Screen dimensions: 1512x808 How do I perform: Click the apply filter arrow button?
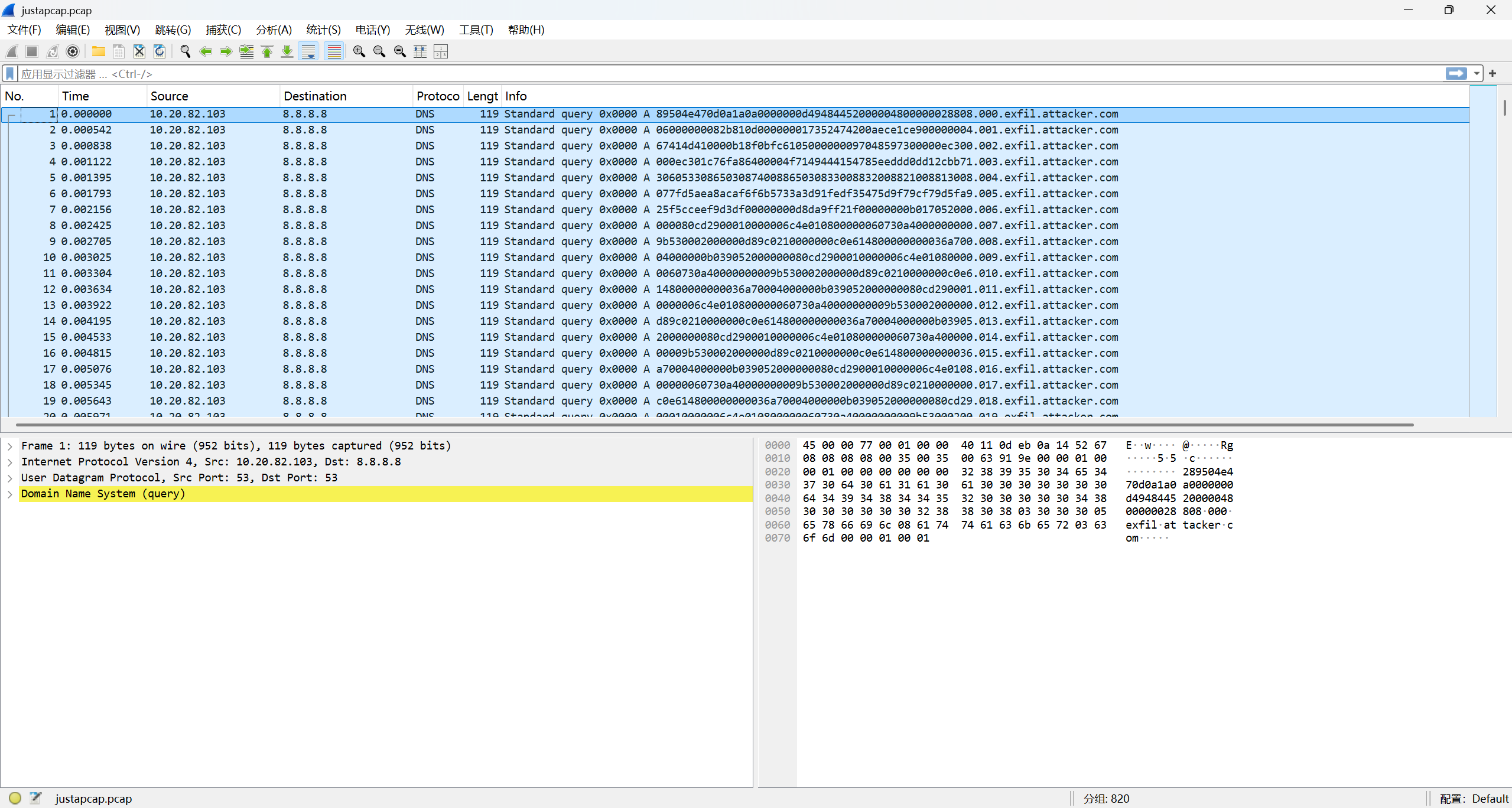[1456, 74]
